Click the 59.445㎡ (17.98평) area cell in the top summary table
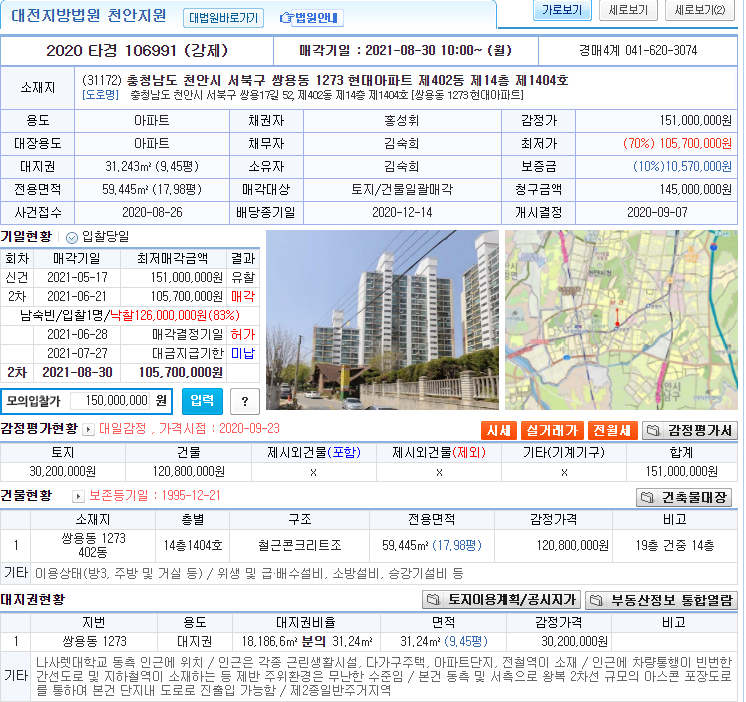The image size is (746, 702). click(152, 189)
